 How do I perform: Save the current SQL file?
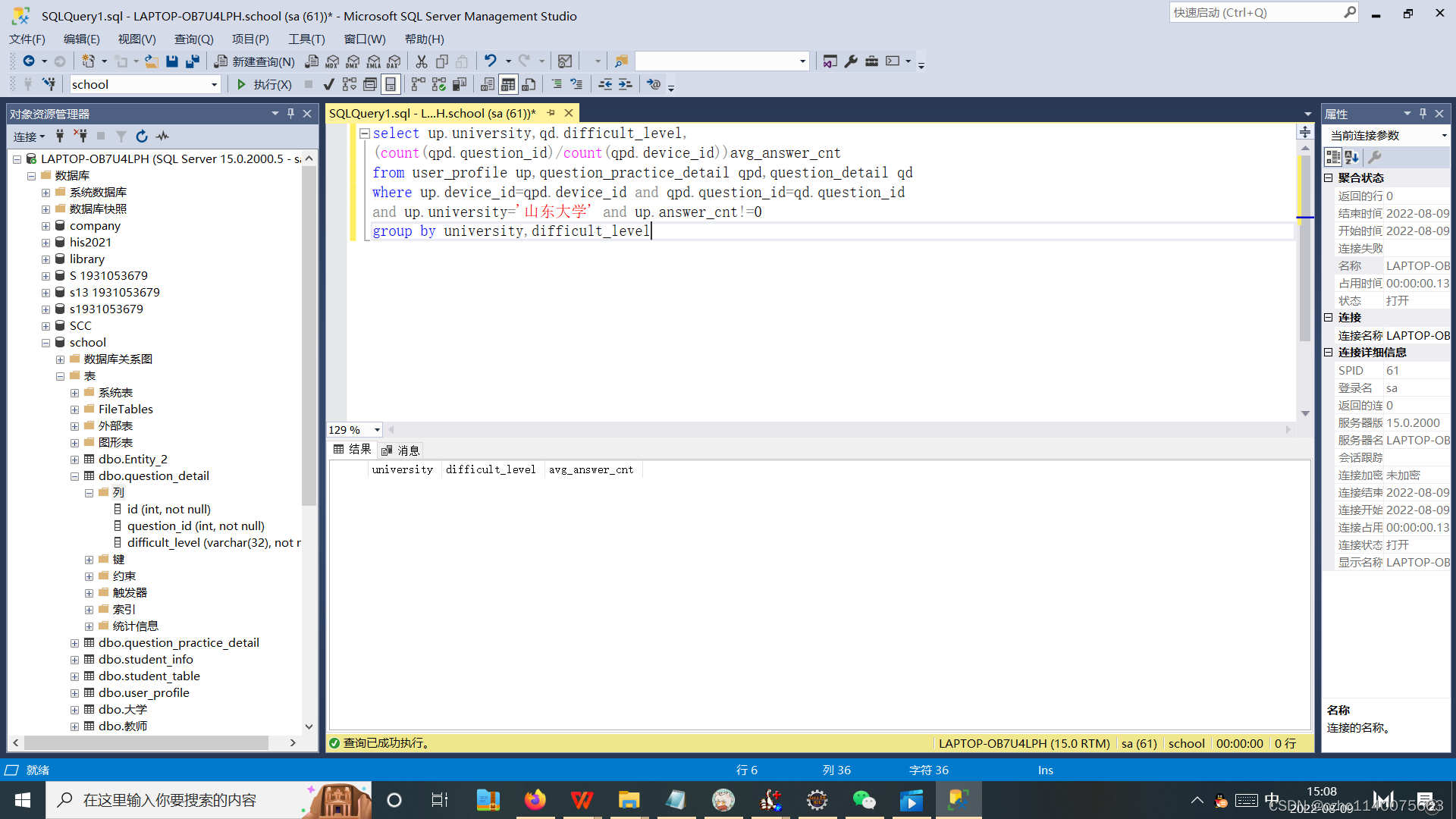pyautogui.click(x=172, y=61)
